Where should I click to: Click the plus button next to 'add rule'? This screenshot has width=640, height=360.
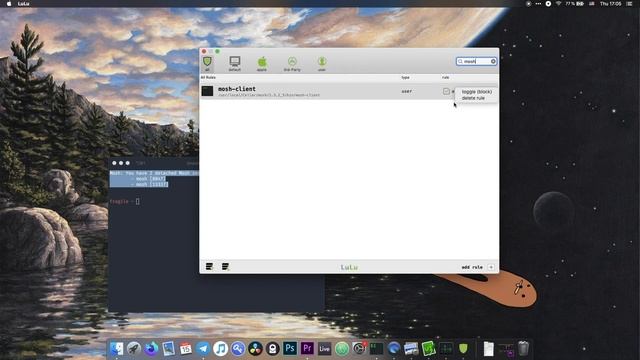(491, 267)
